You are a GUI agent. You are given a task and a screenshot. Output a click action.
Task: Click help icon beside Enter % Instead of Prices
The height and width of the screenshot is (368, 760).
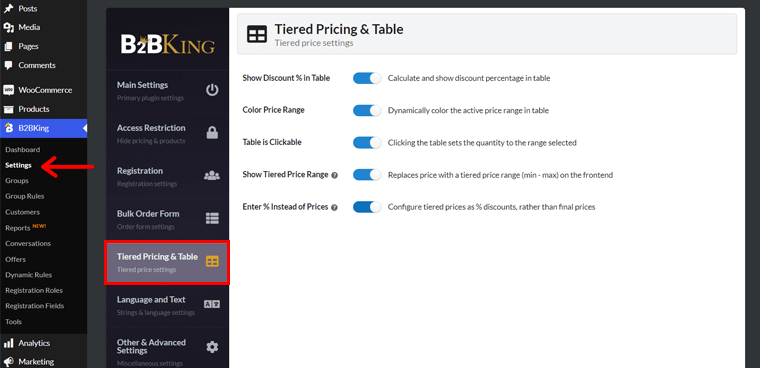pos(334,207)
